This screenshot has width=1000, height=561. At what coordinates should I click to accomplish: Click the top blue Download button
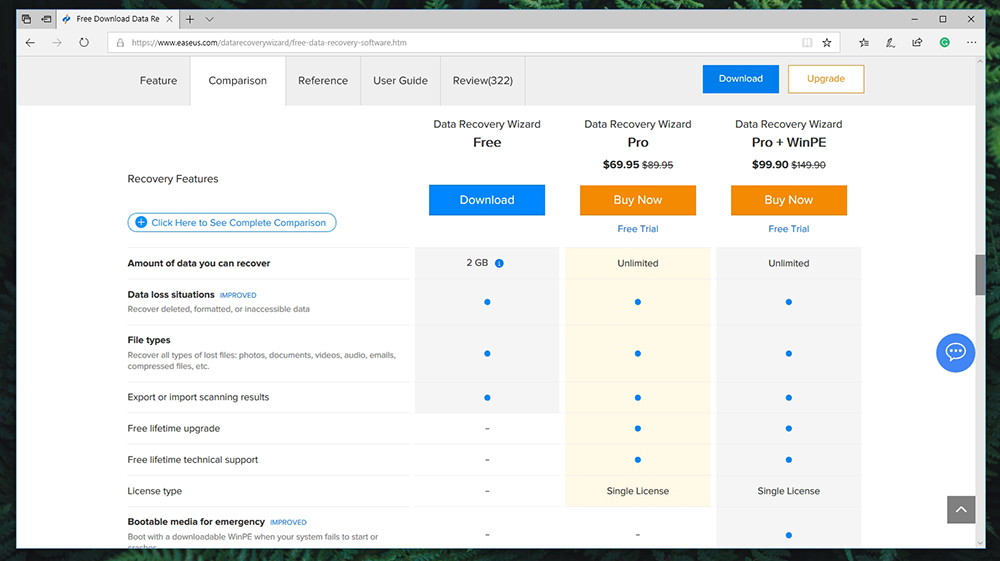tap(740, 79)
